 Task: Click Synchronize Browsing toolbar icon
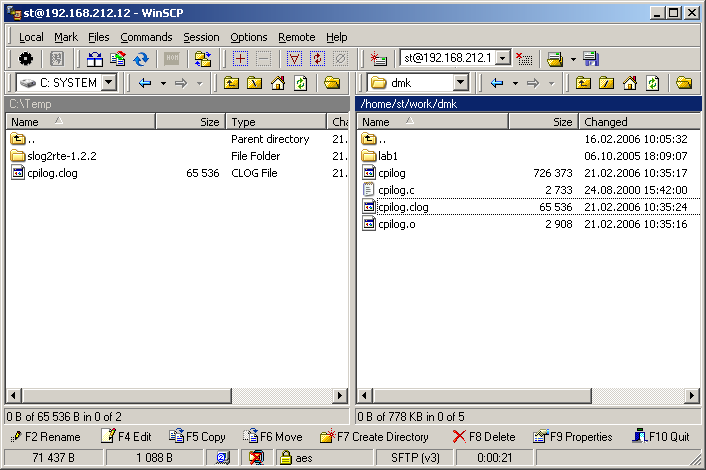coord(203,59)
